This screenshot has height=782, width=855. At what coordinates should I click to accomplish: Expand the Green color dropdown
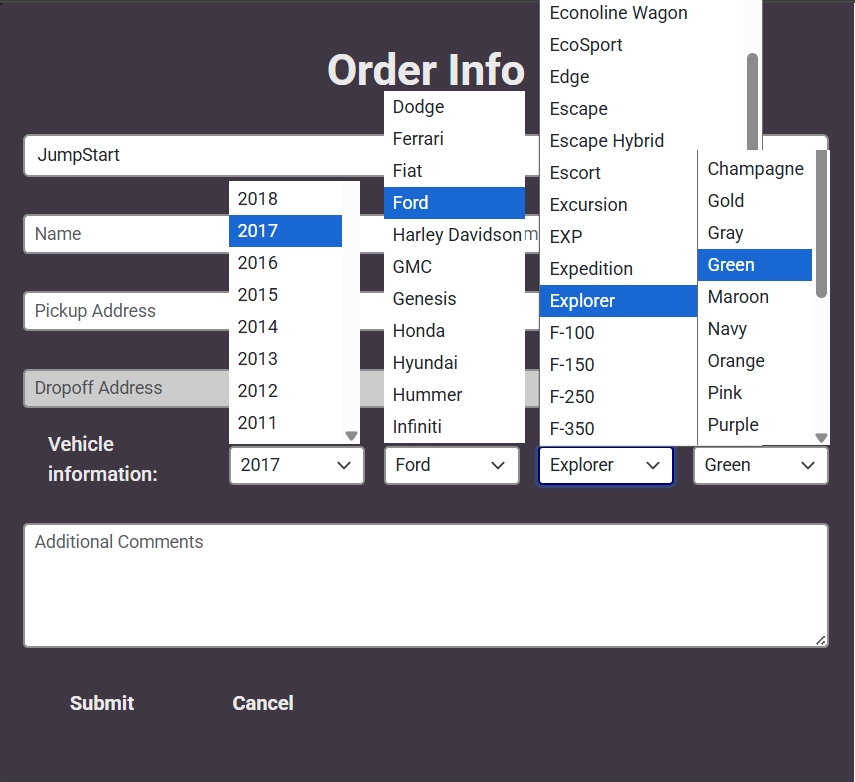click(760, 465)
